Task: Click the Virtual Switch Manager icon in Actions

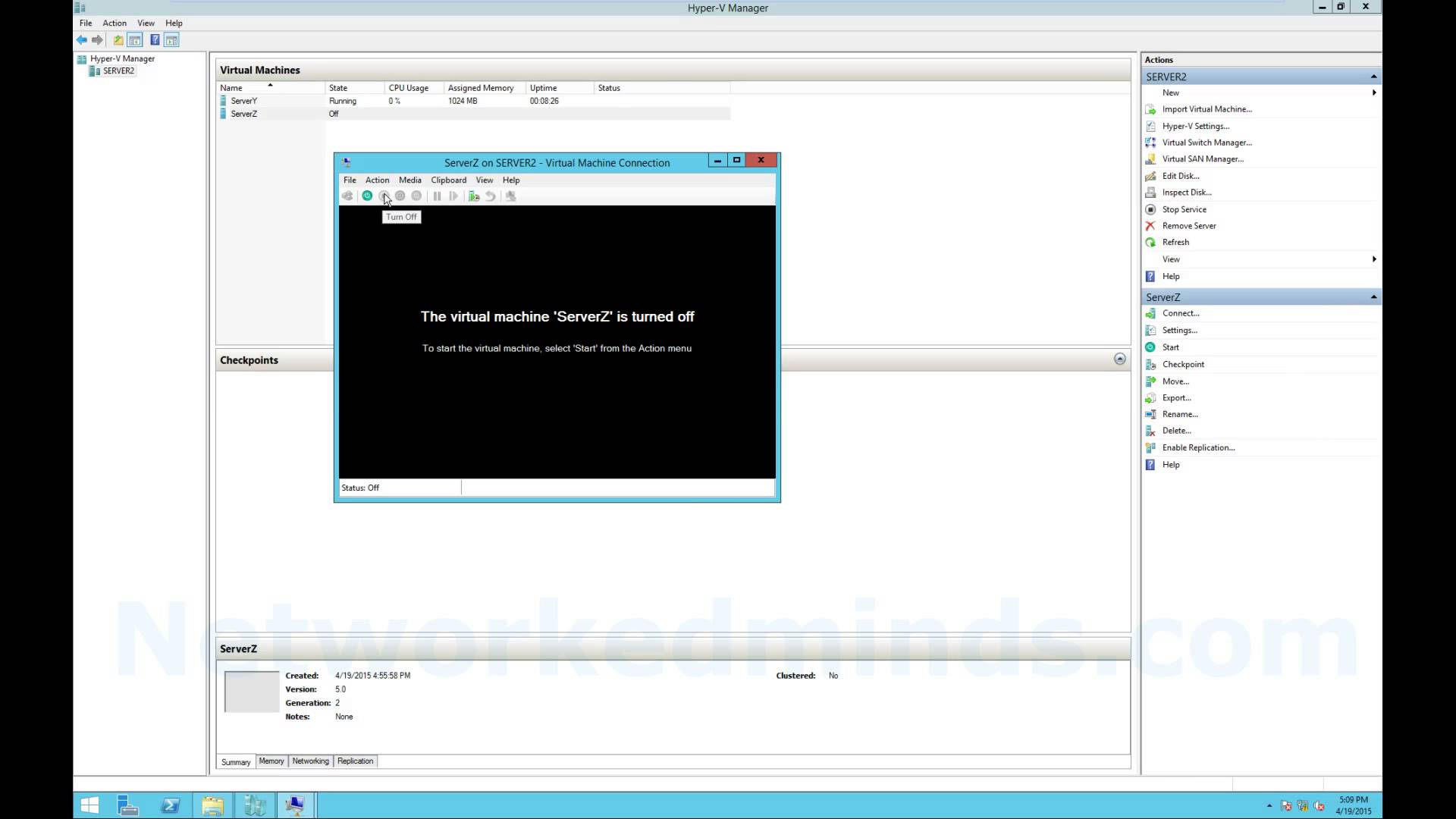Action: [1150, 143]
